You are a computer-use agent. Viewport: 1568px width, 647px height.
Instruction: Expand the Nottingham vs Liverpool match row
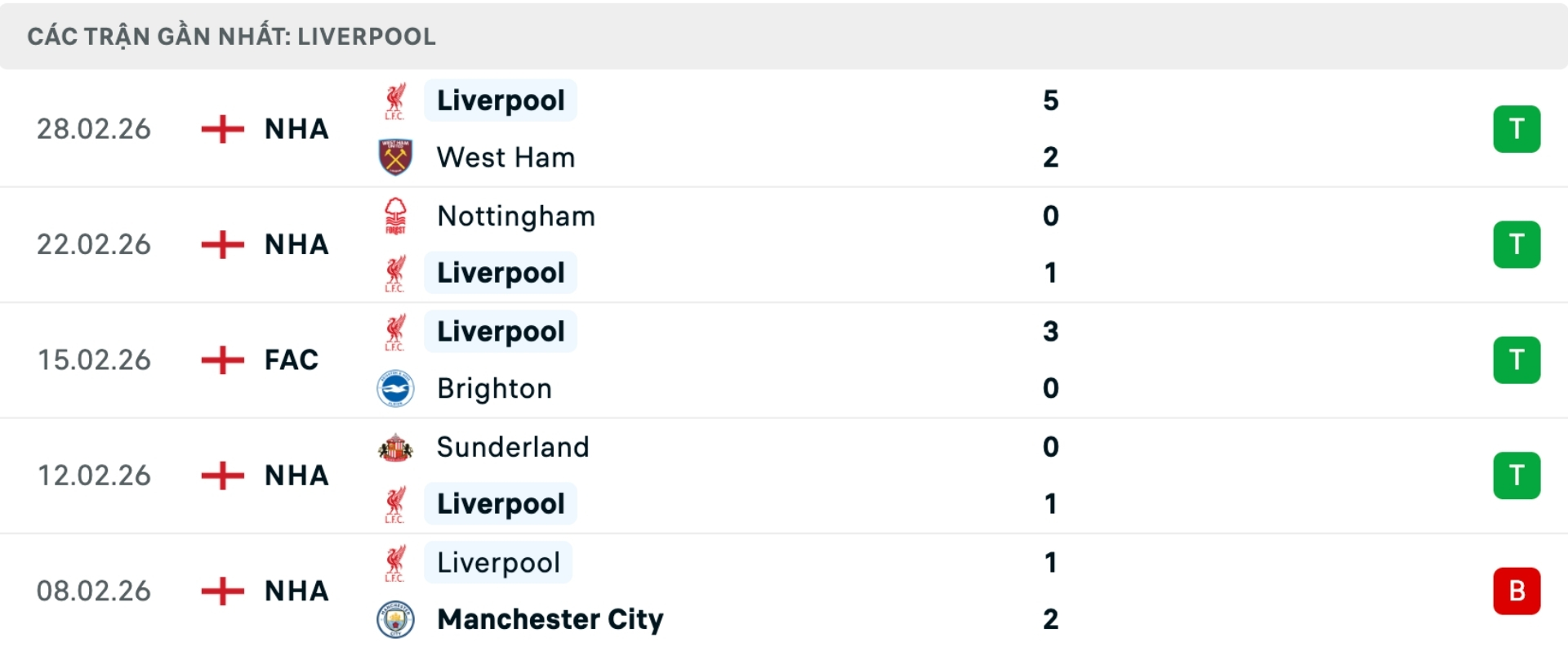(784, 244)
